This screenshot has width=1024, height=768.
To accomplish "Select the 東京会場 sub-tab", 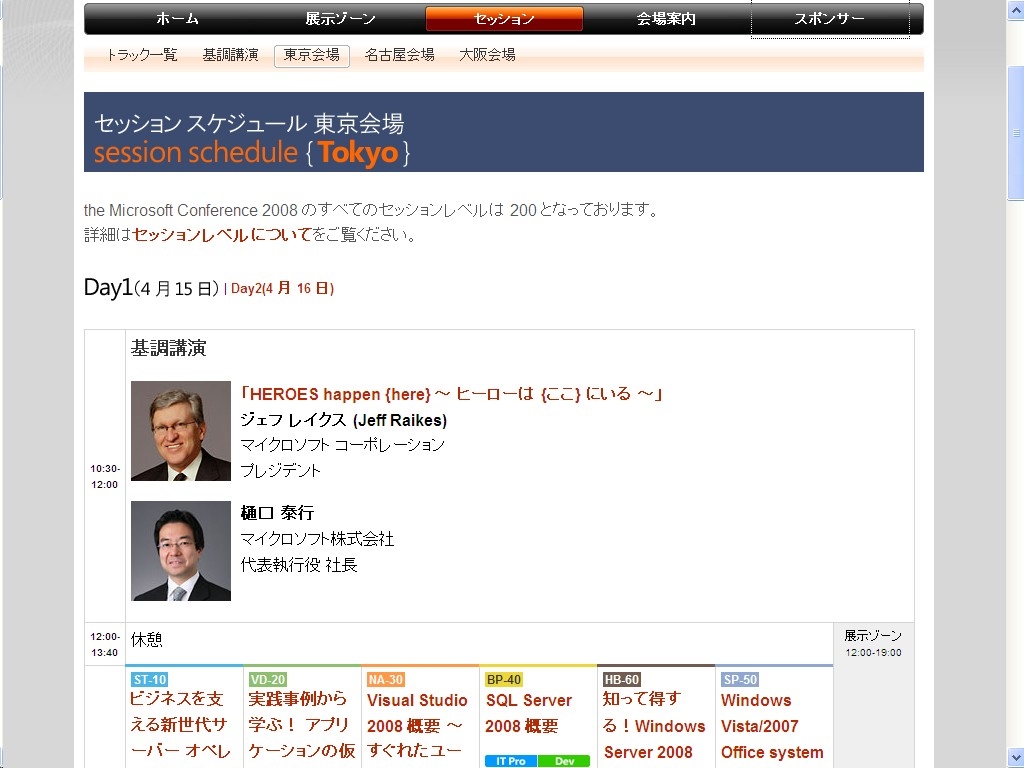I will [x=312, y=56].
